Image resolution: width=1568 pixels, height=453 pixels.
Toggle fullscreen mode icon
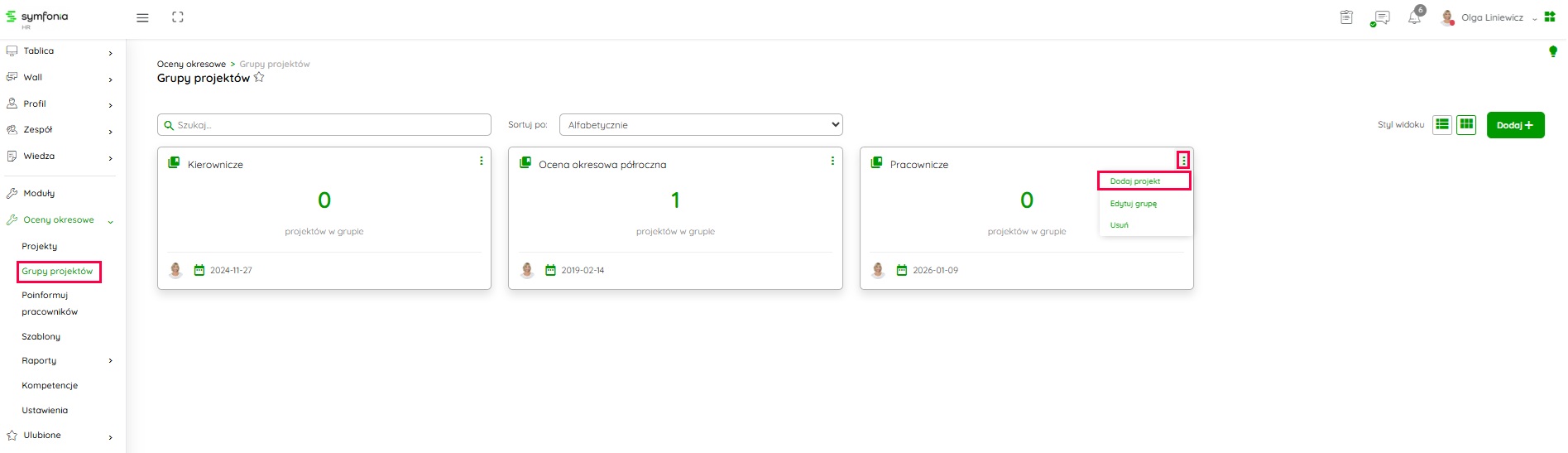point(178,17)
